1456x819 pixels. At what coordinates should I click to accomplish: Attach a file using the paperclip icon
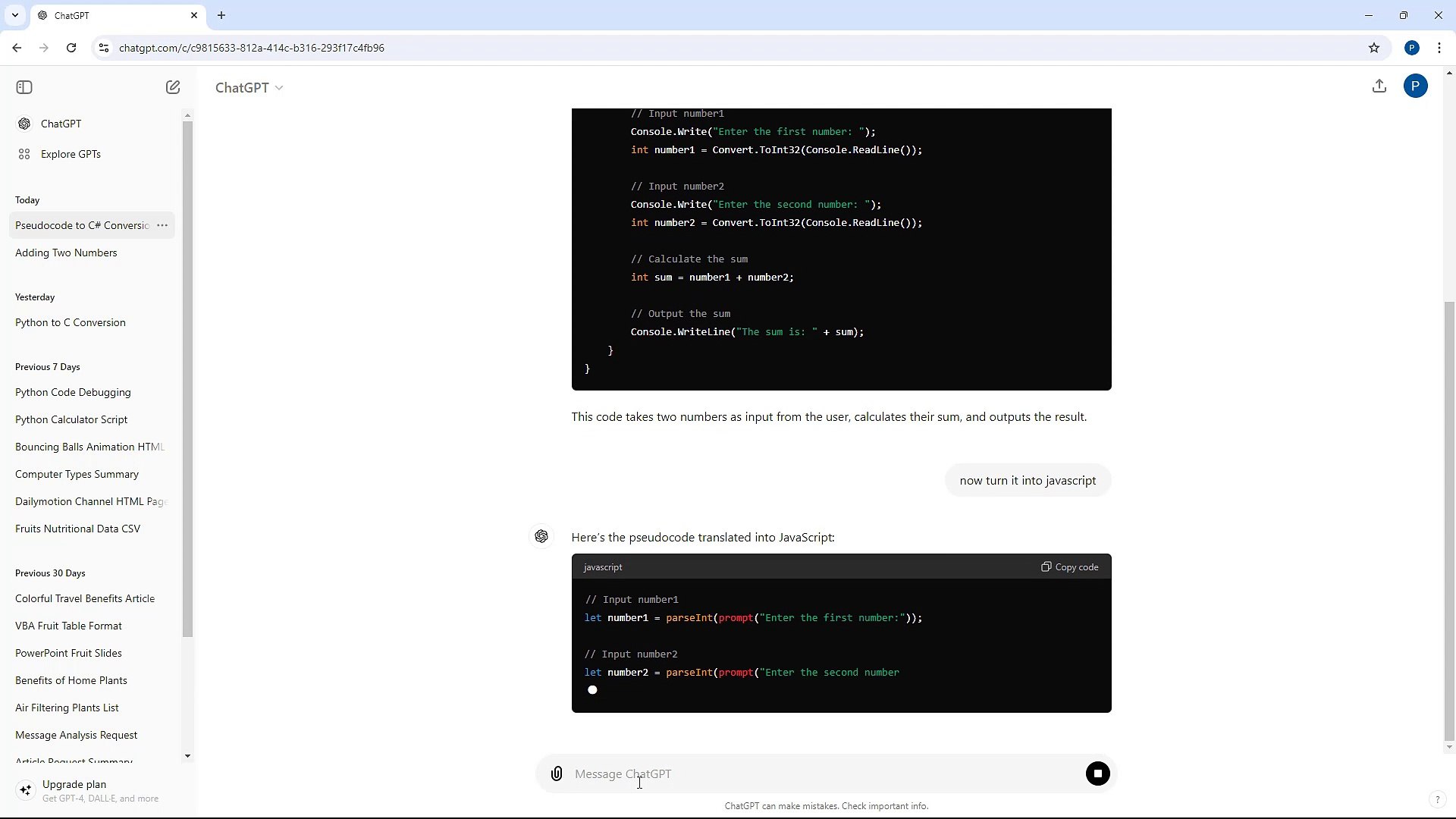(556, 773)
